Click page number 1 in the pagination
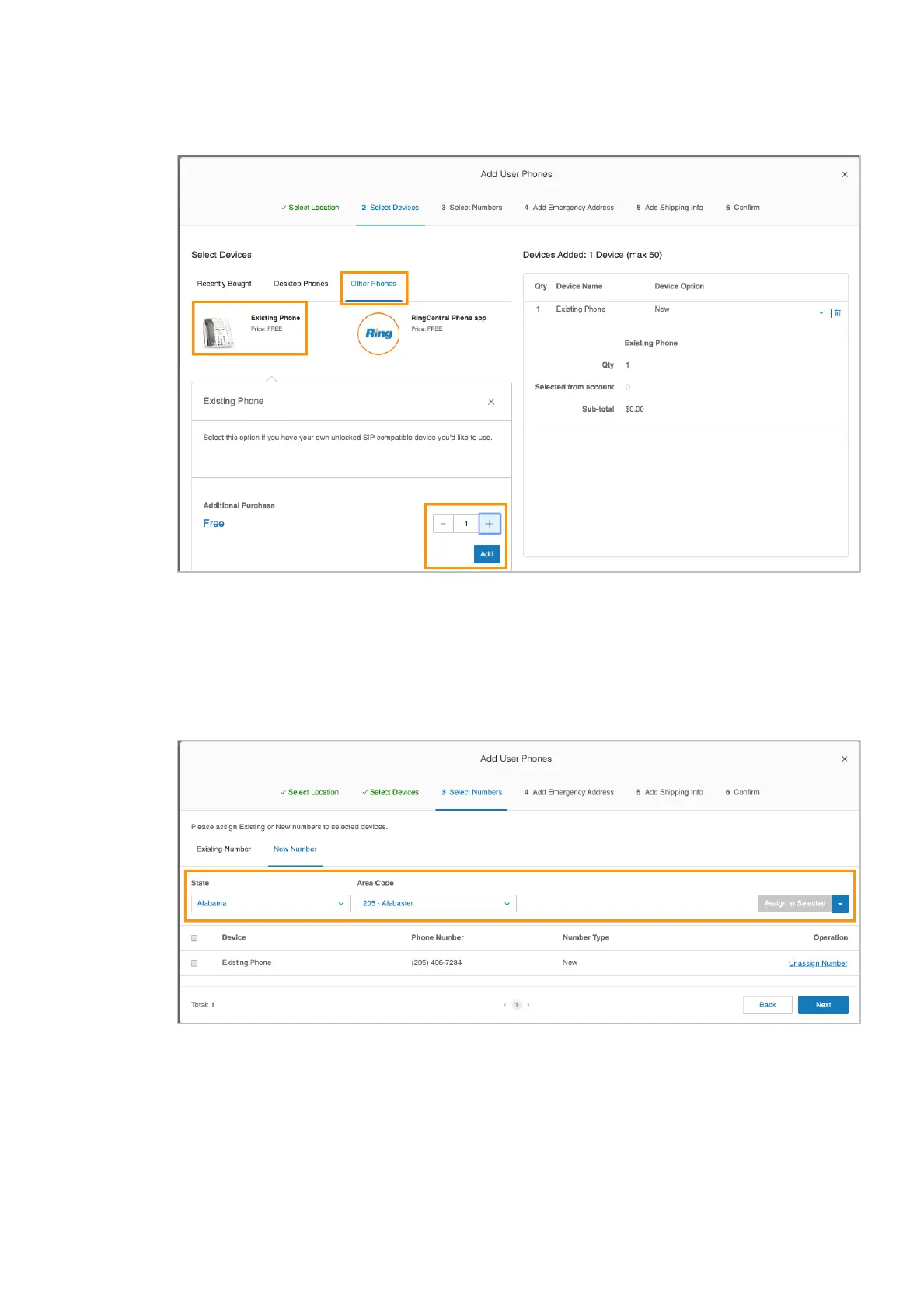This screenshot has width=924, height=1308. [517, 1005]
